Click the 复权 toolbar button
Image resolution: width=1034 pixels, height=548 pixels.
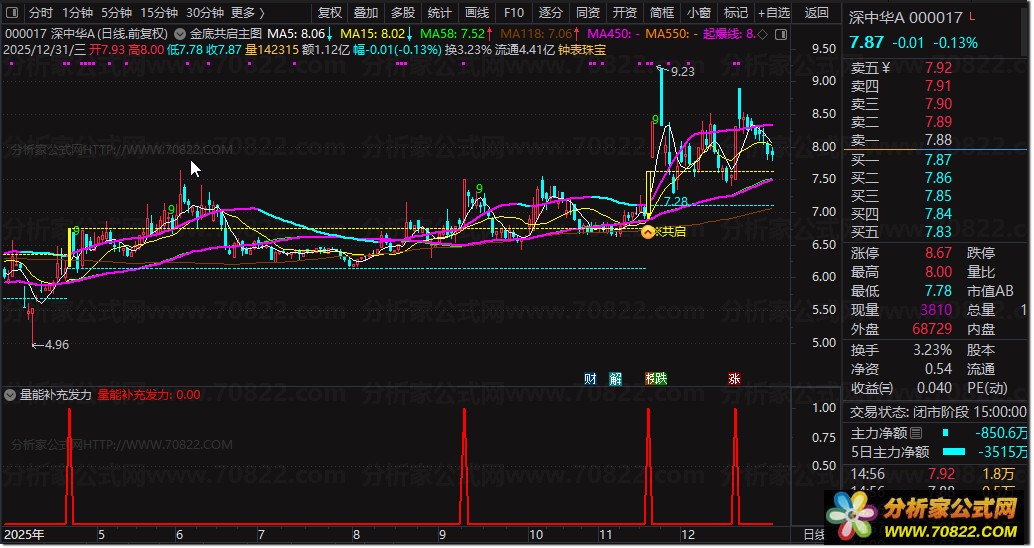click(x=329, y=13)
